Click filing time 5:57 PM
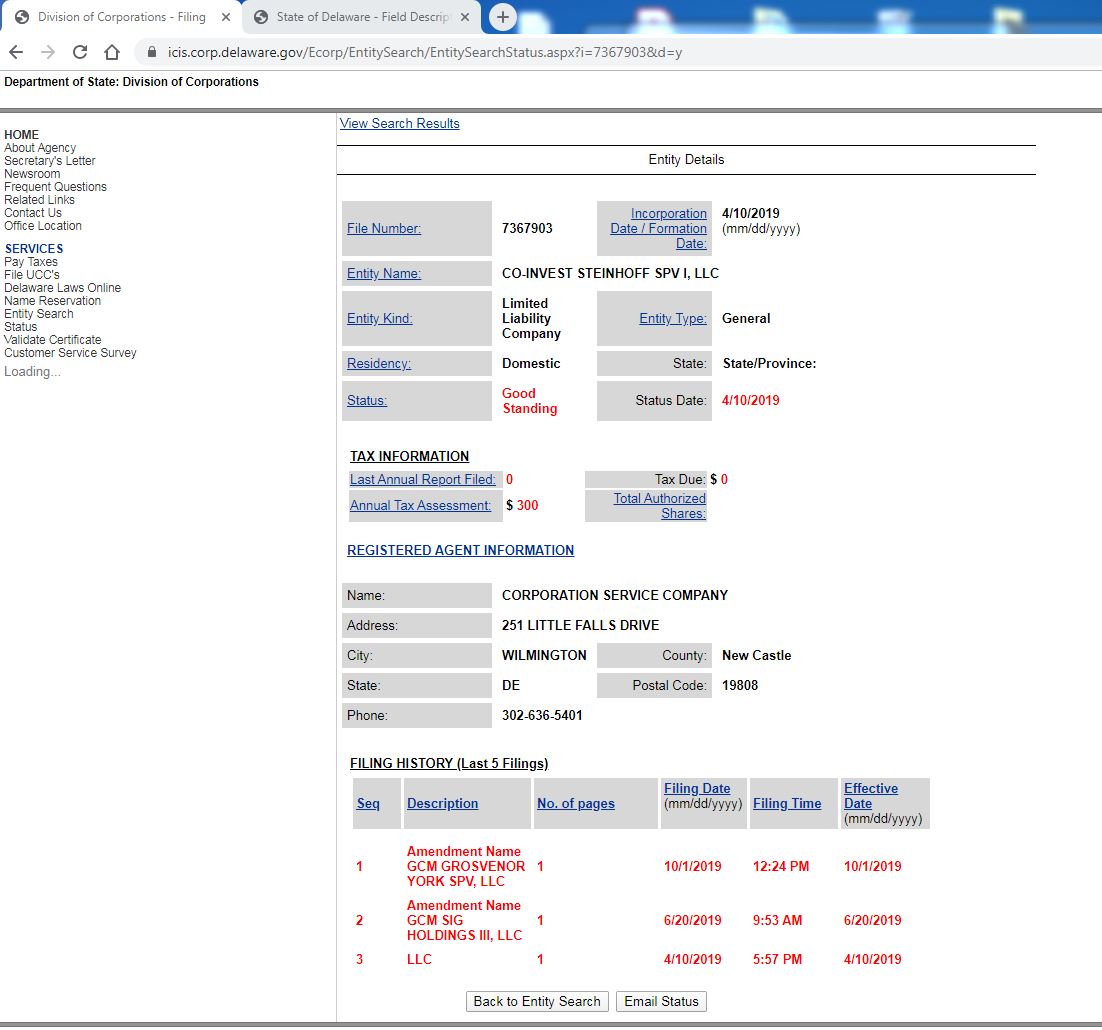Image resolution: width=1102 pixels, height=1030 pixels. coord(777,959)
